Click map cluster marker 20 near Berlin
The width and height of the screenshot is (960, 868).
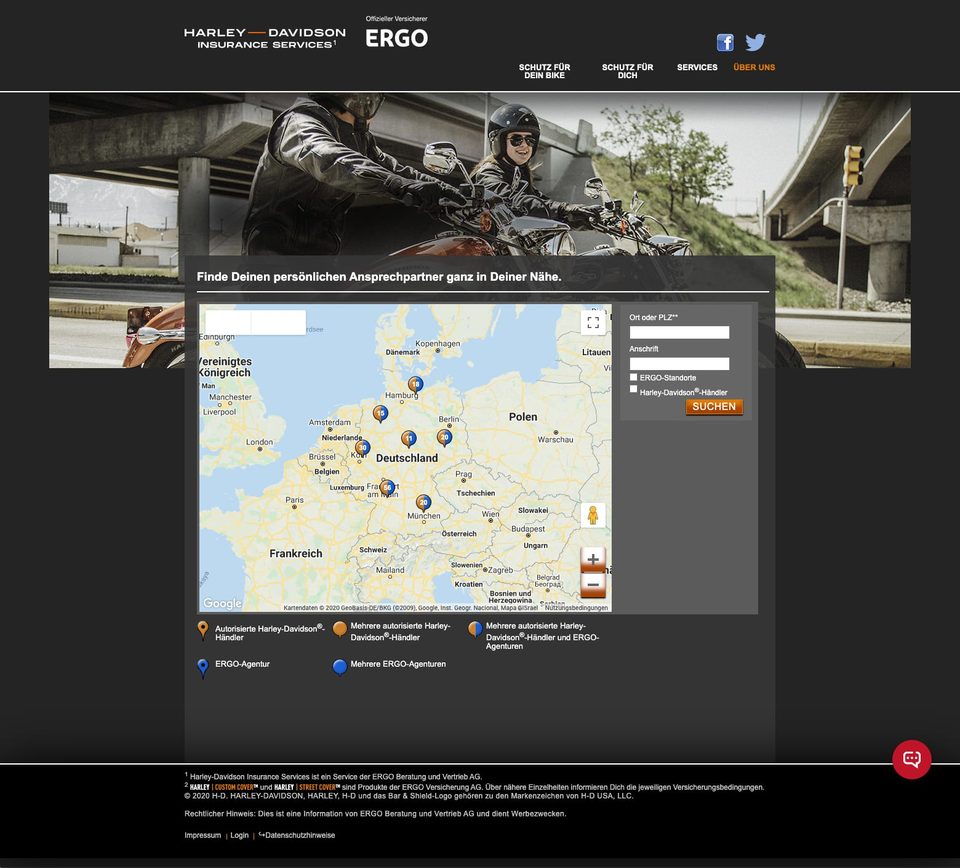coord(444,437)
